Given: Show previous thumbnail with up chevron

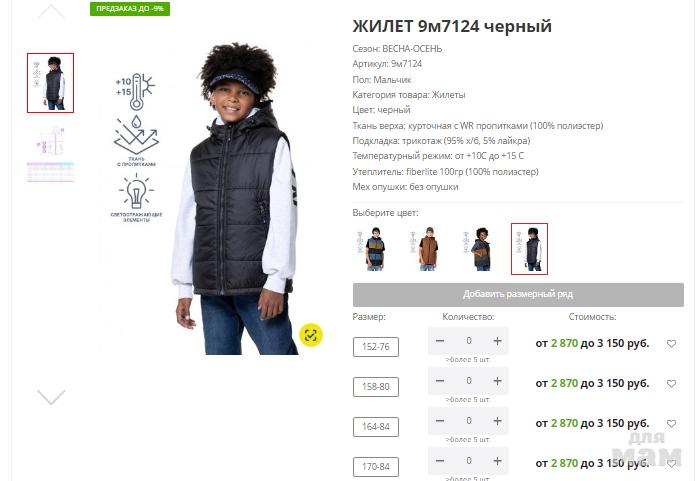Looking at the screenshot, I should (x=51, y=12).
